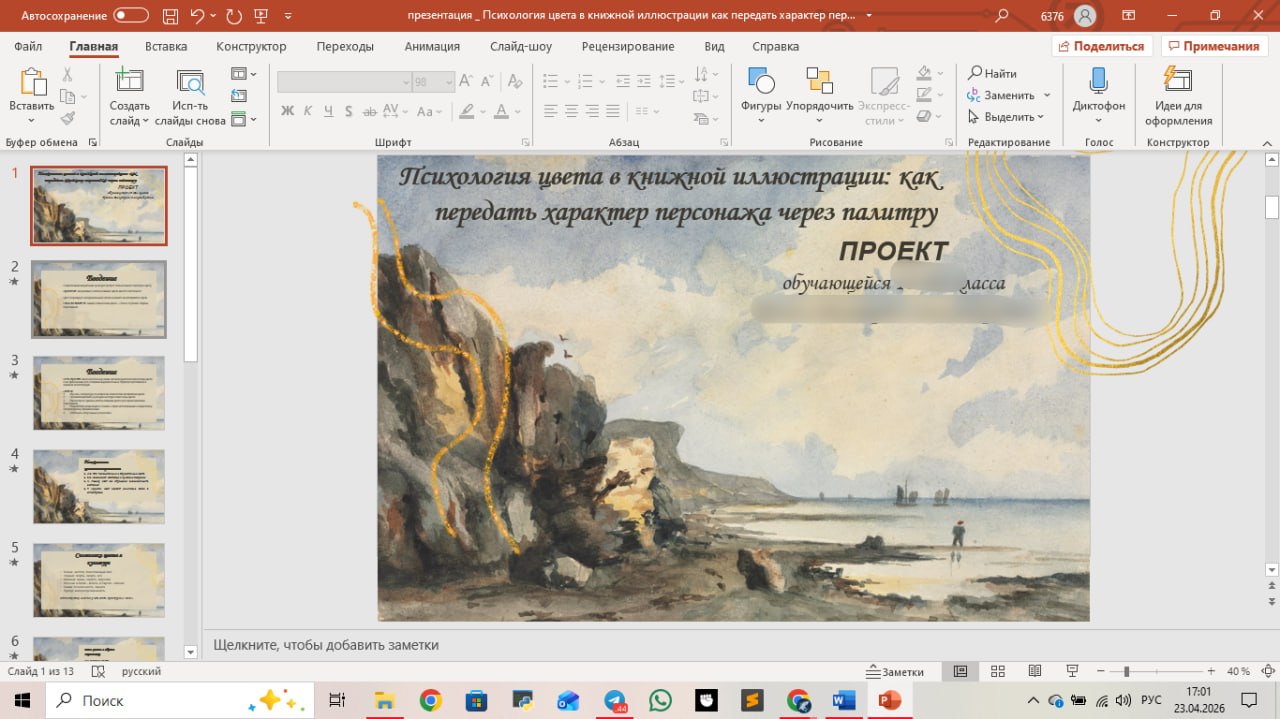Switch to Slide Sorter view
This screenshot has width=1280, height=719.
(x=997, y=672)
